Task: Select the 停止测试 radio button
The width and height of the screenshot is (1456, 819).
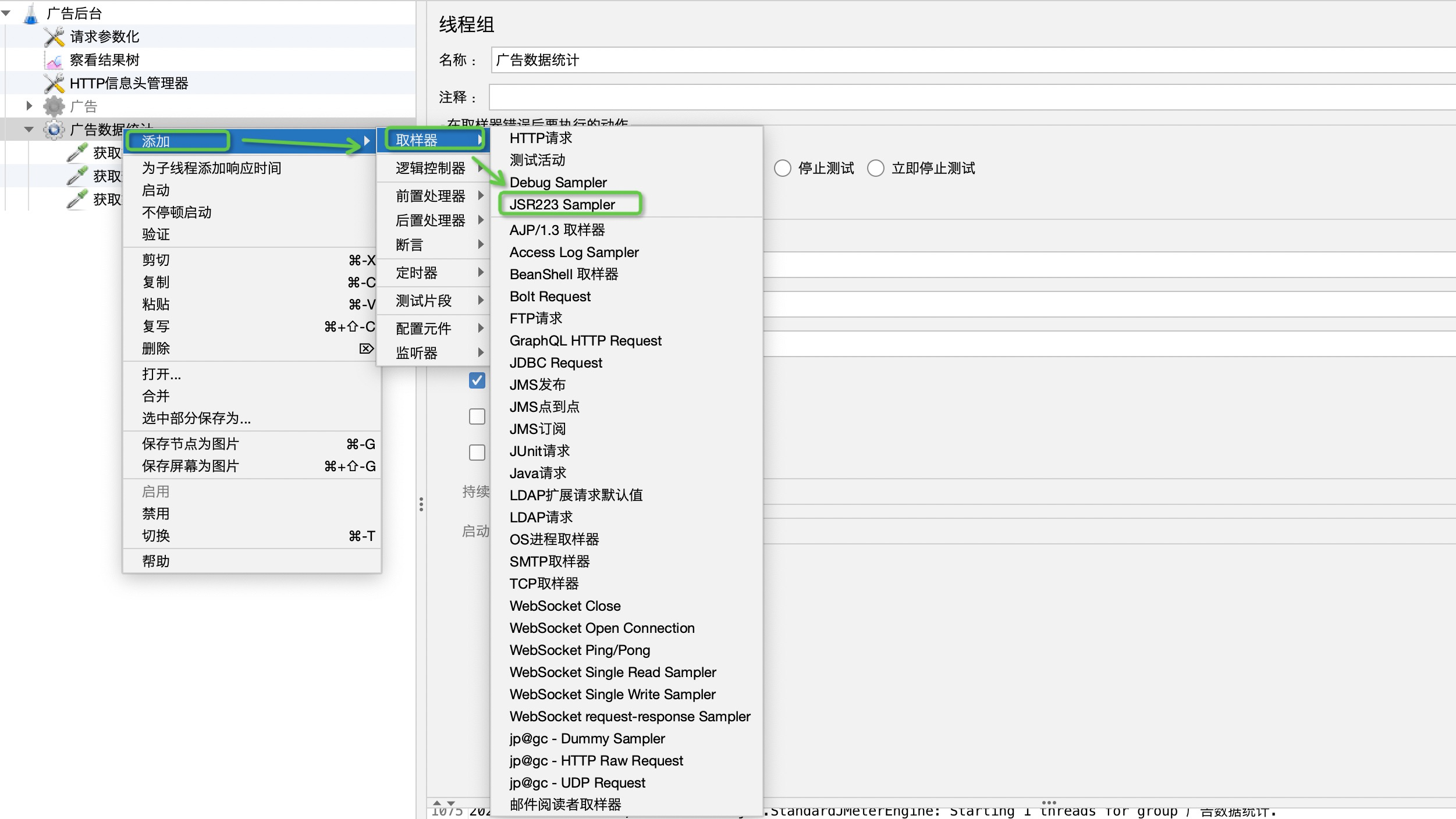Action: click(x=783, y=168)
